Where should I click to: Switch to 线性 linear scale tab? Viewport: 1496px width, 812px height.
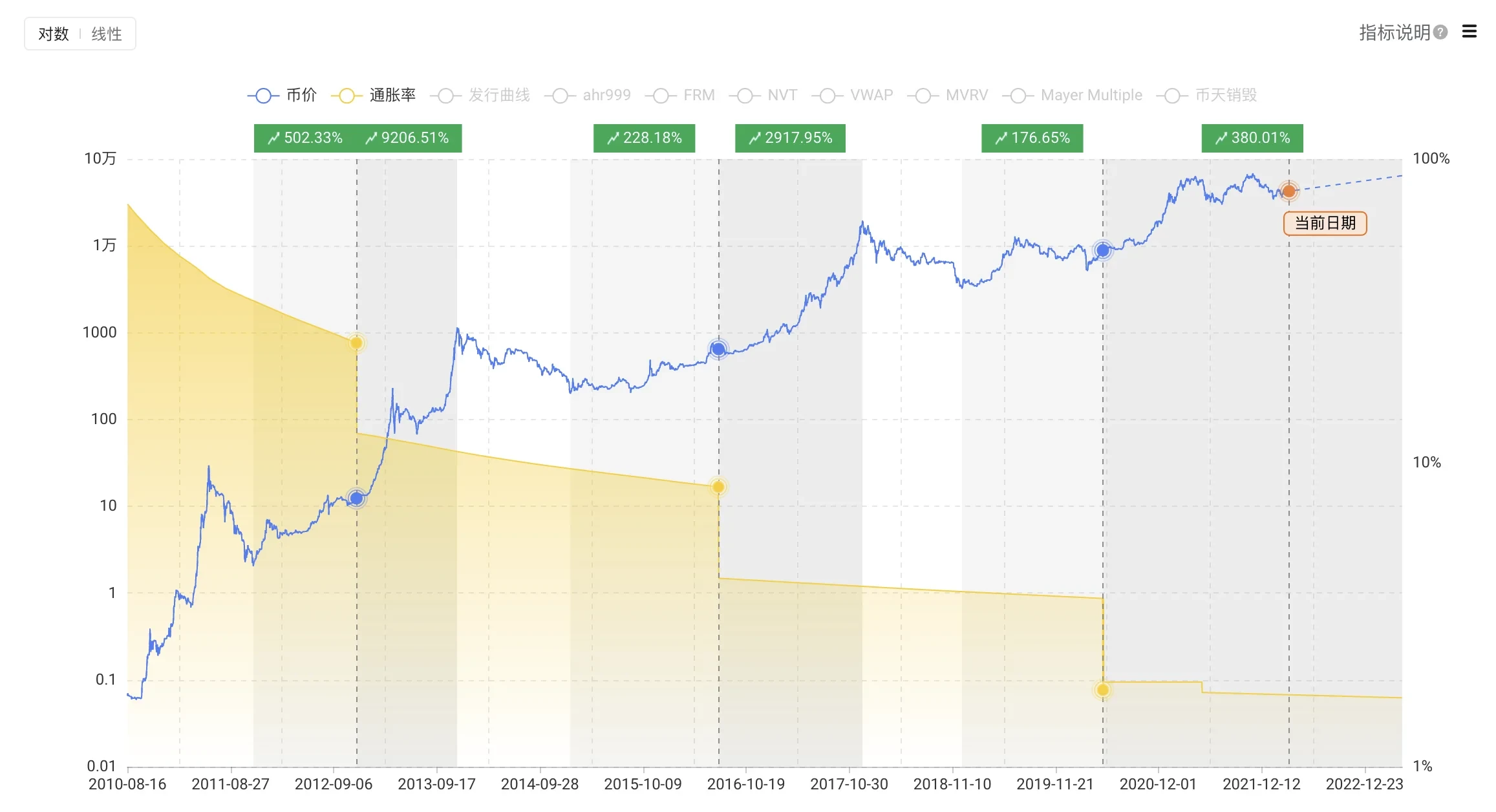point(107,34)
